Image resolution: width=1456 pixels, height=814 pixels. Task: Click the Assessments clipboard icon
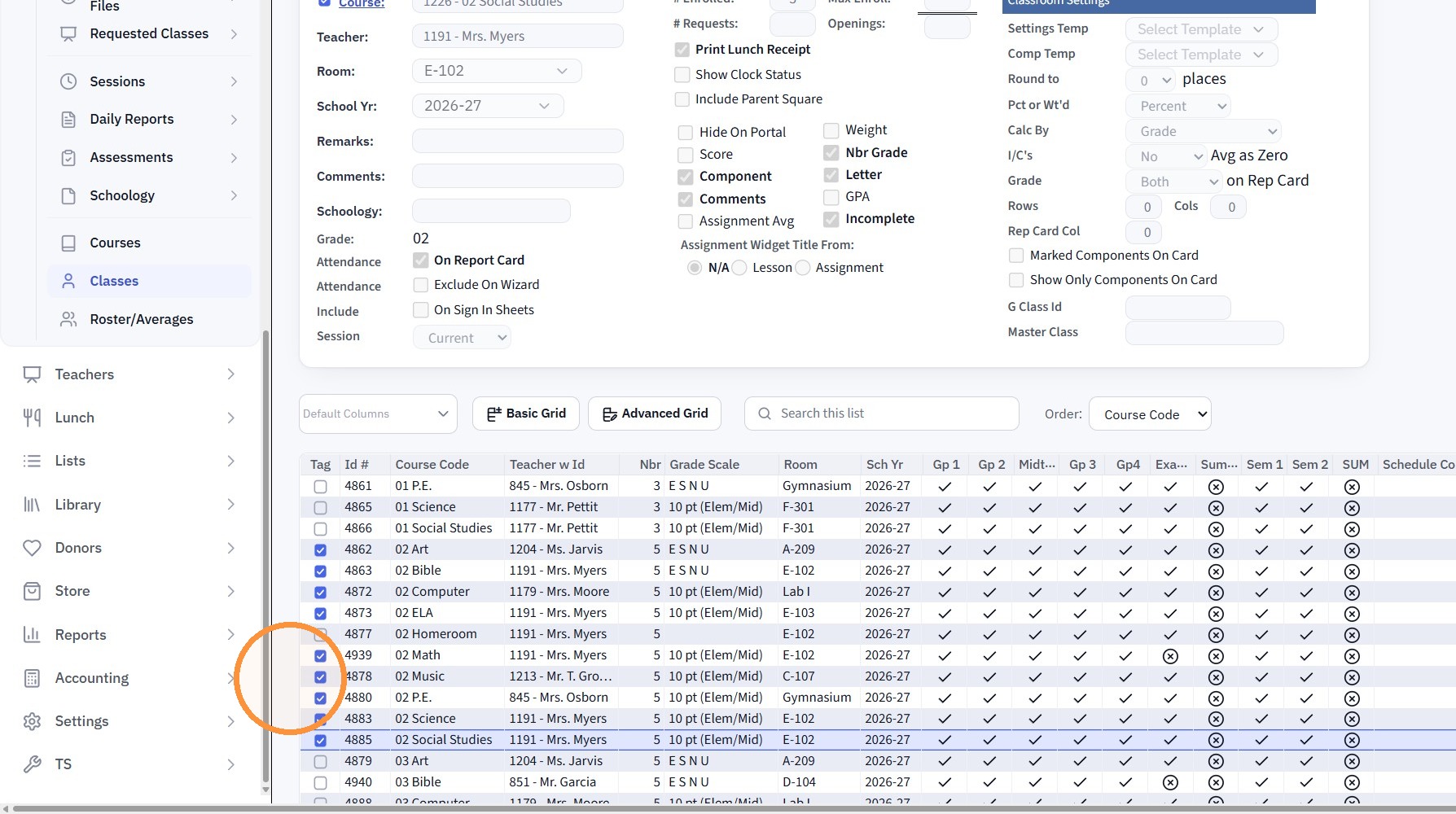click(x=68, y=158)
